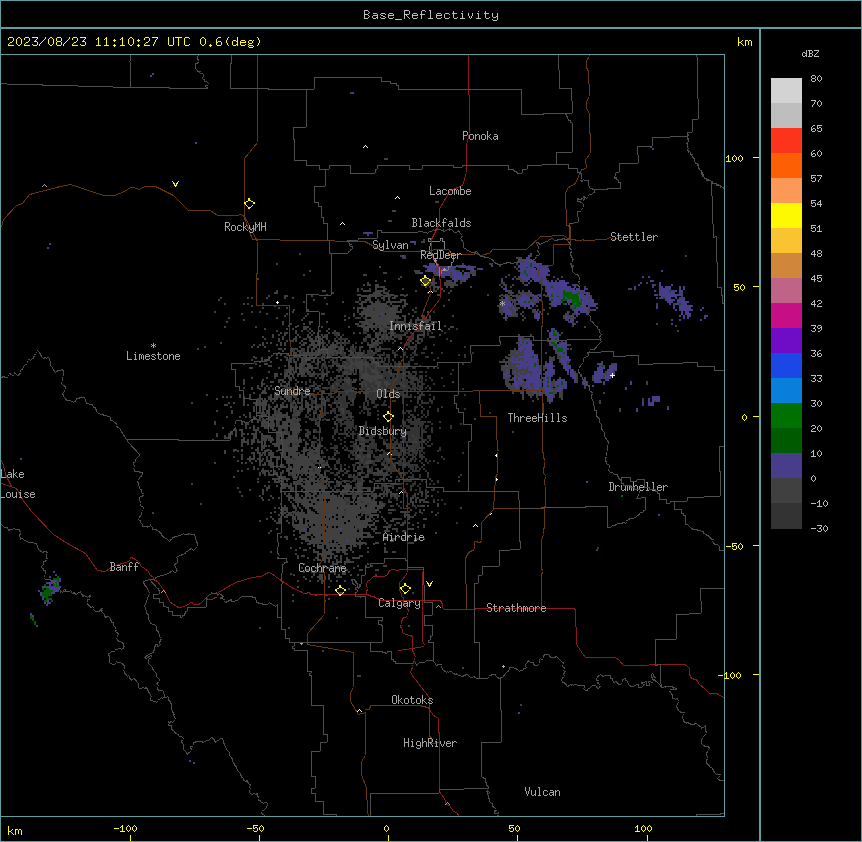Click the light gray 80–70 dBZ legend swatch
This screenshot has height=842, width=862.
tap(786, 91)
